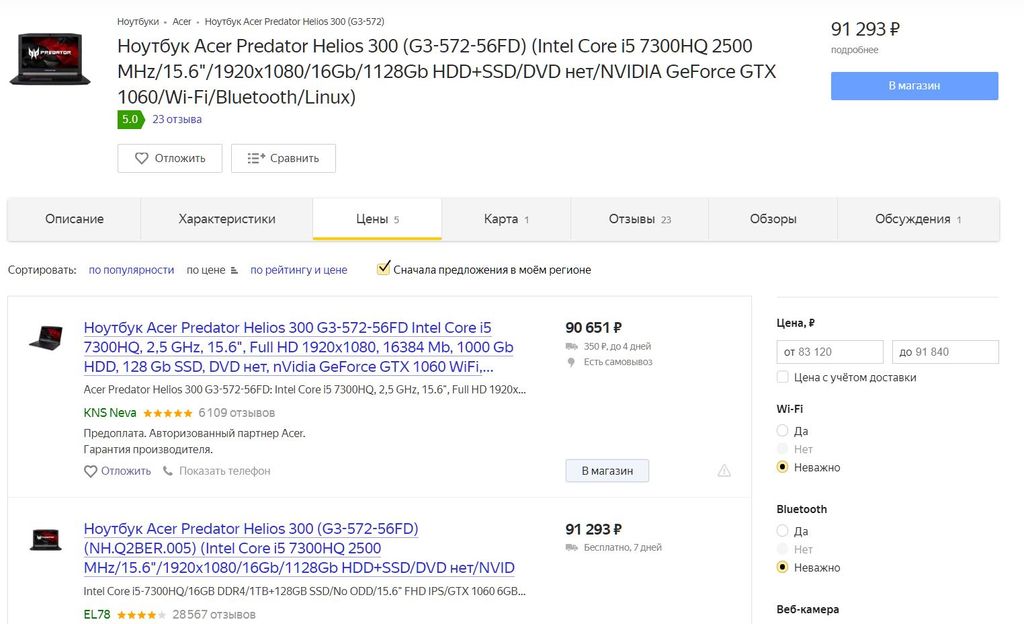Select Да under the Bluetooth filter
Image resolution: width=1024 pixels, height=624 pixels.
click(x=783, y=531)
